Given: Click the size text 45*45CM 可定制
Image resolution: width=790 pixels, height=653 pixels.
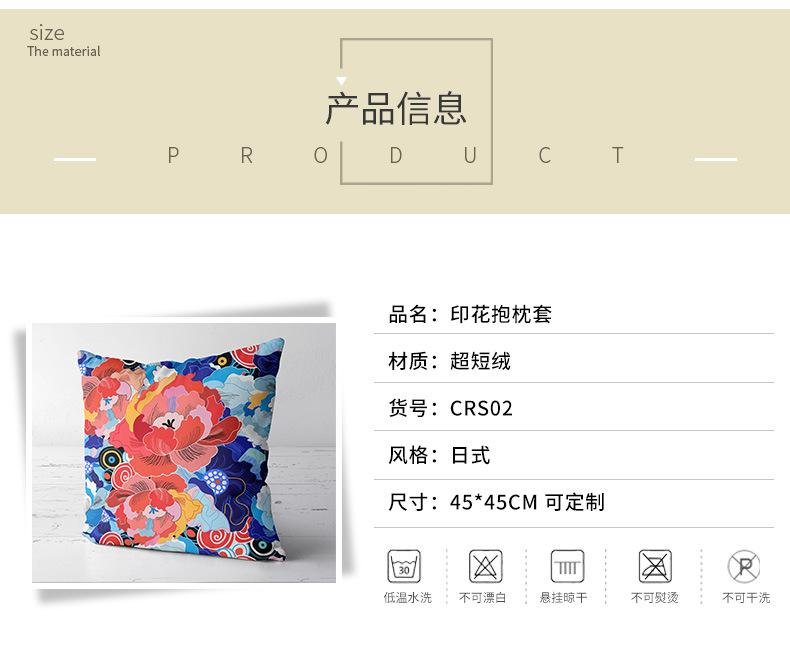Looking at the screenshot, I should tap(527, 502).
